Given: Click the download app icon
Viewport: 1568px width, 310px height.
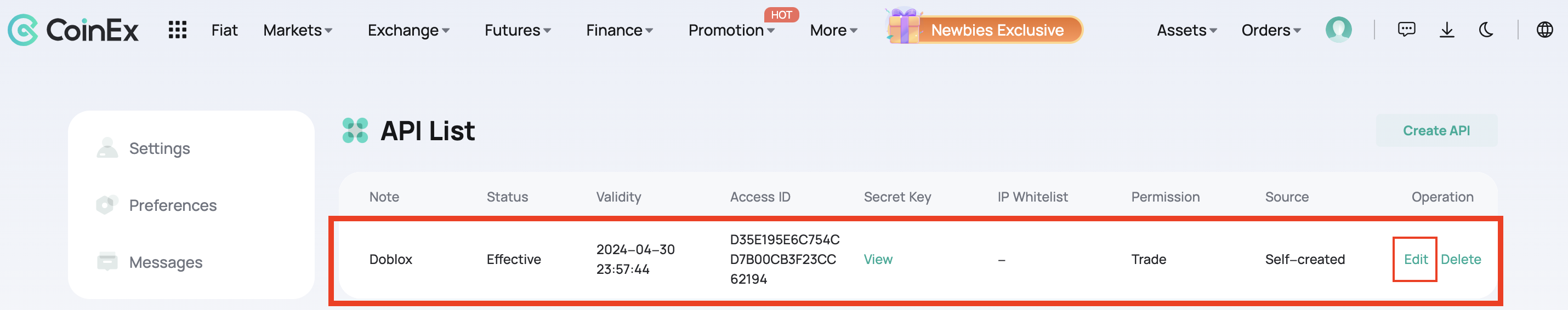Looking at the screenshot, I should [x=1446, y=30].
